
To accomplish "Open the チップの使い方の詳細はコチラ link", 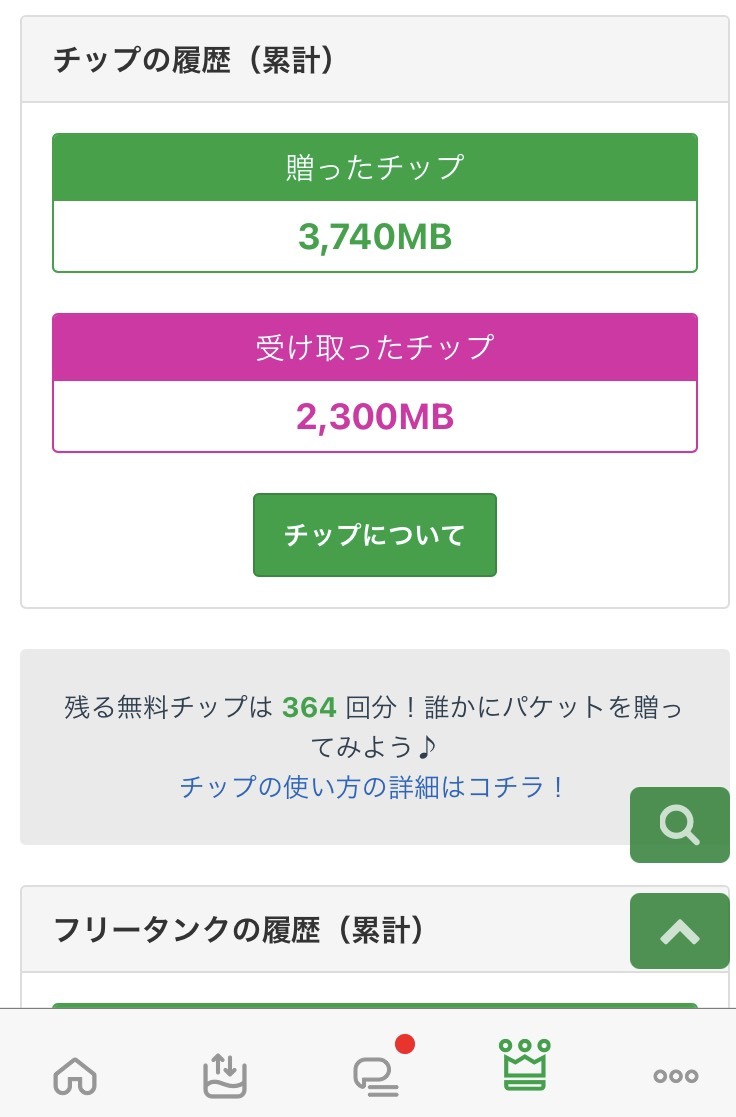I will [373, 787].
